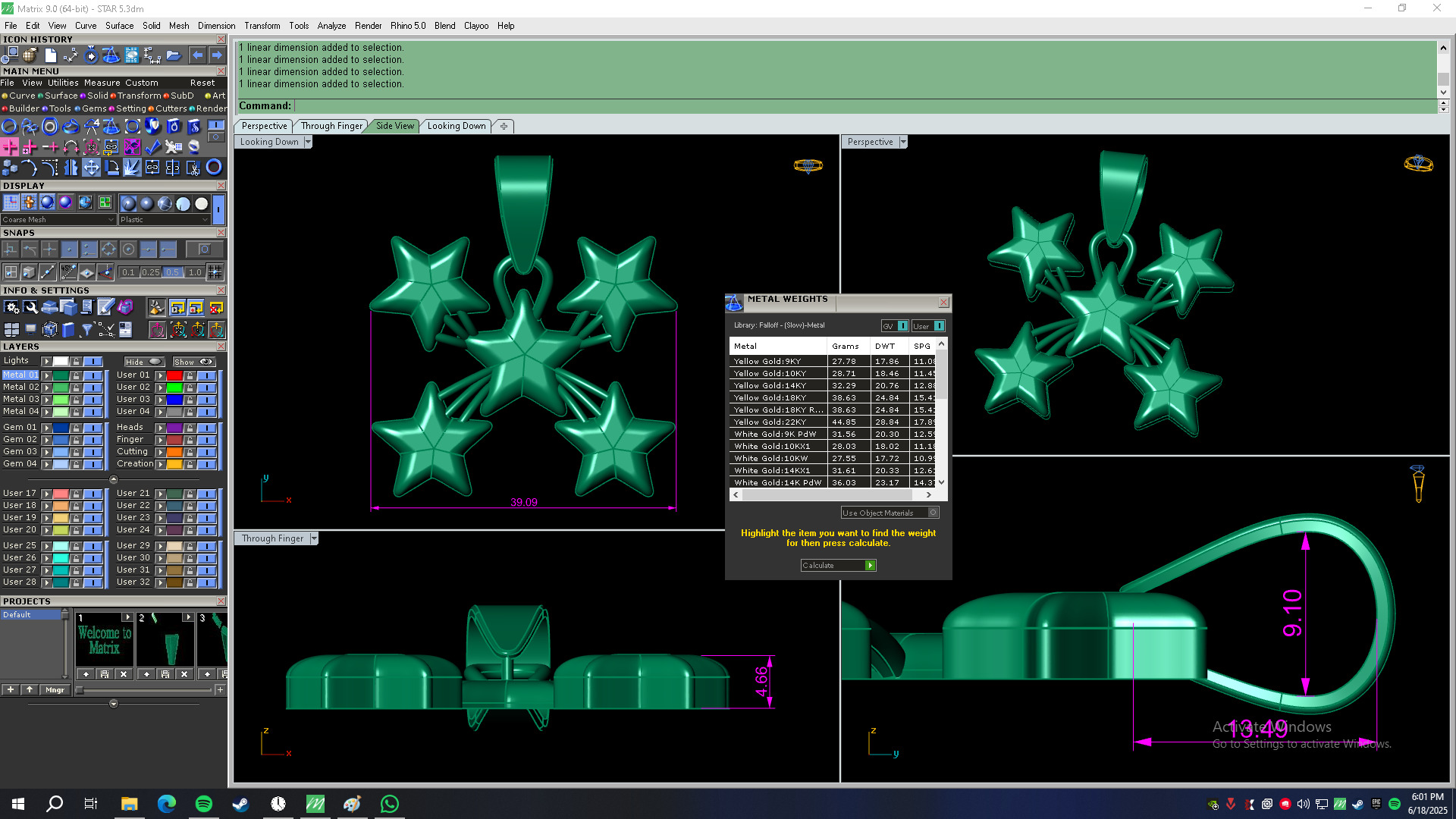Select the move arrows tool icon
This screenshot has width=1456, height=819.
[x=91, y=168]
